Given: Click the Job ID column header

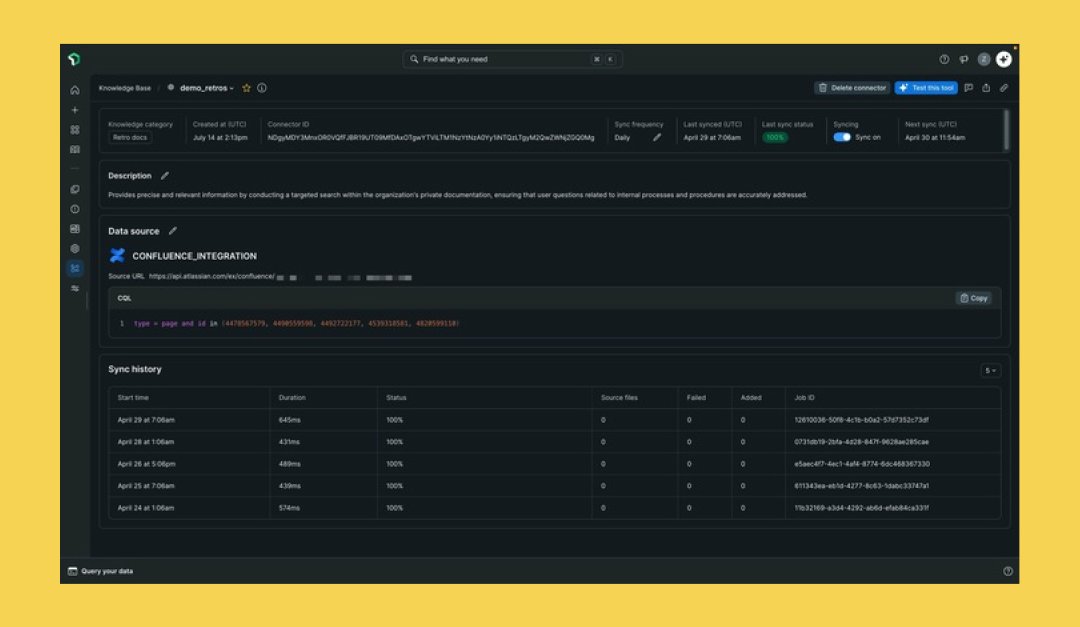Looking at the screenshot, I should [x=804, y=398].
